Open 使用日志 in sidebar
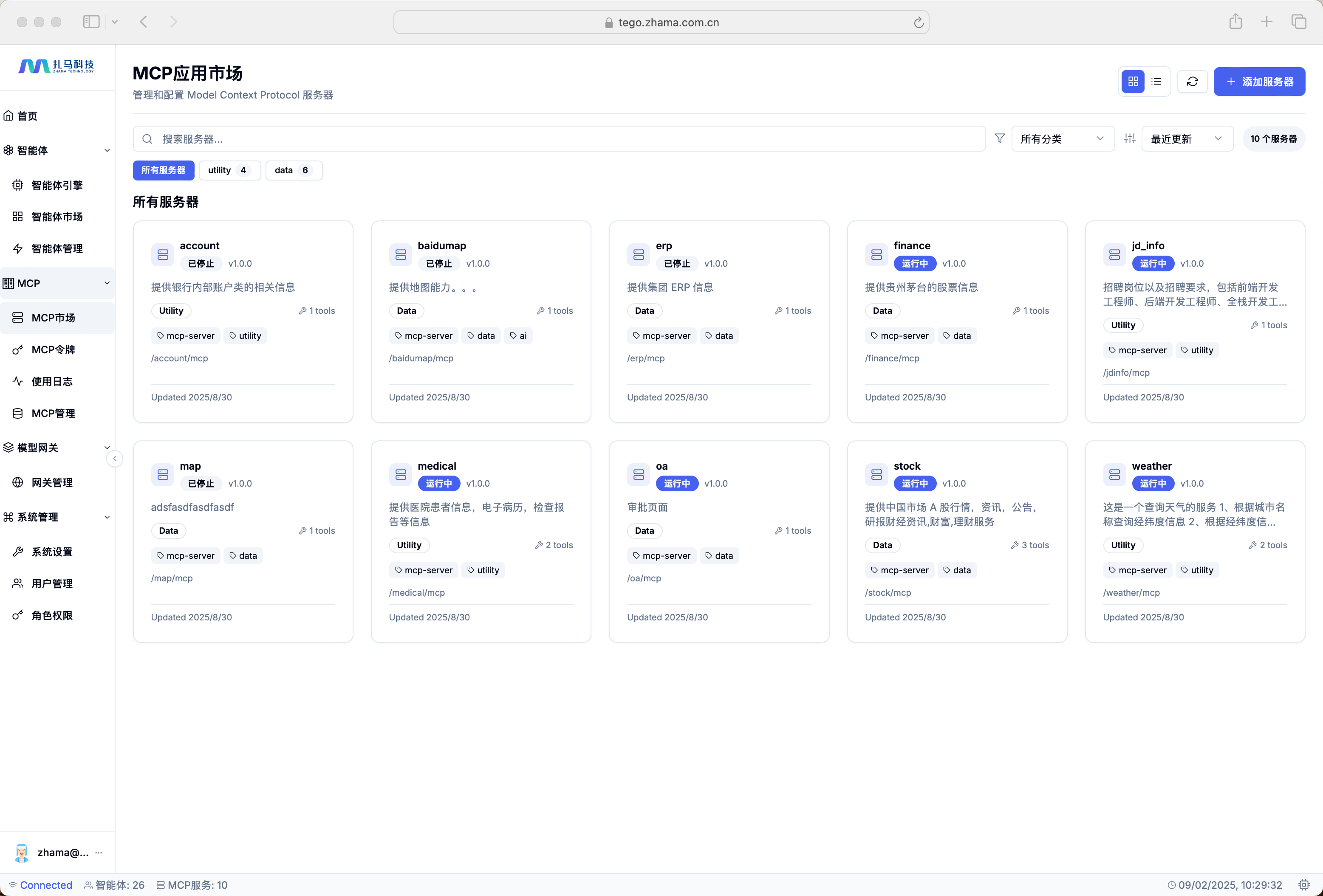Screen dimensions: 1323x896 click(52, 381)
